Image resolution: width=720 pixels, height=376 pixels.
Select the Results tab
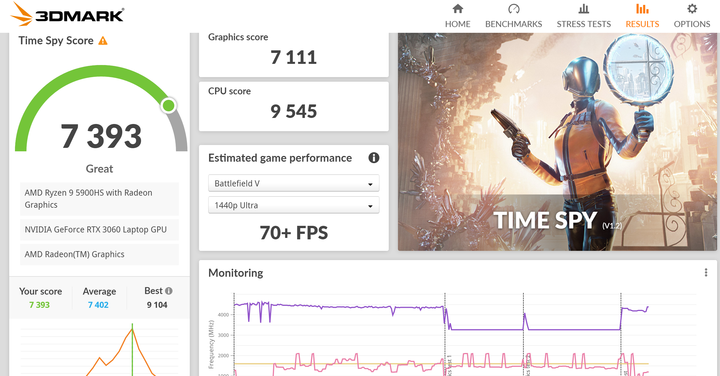point(642,16)
